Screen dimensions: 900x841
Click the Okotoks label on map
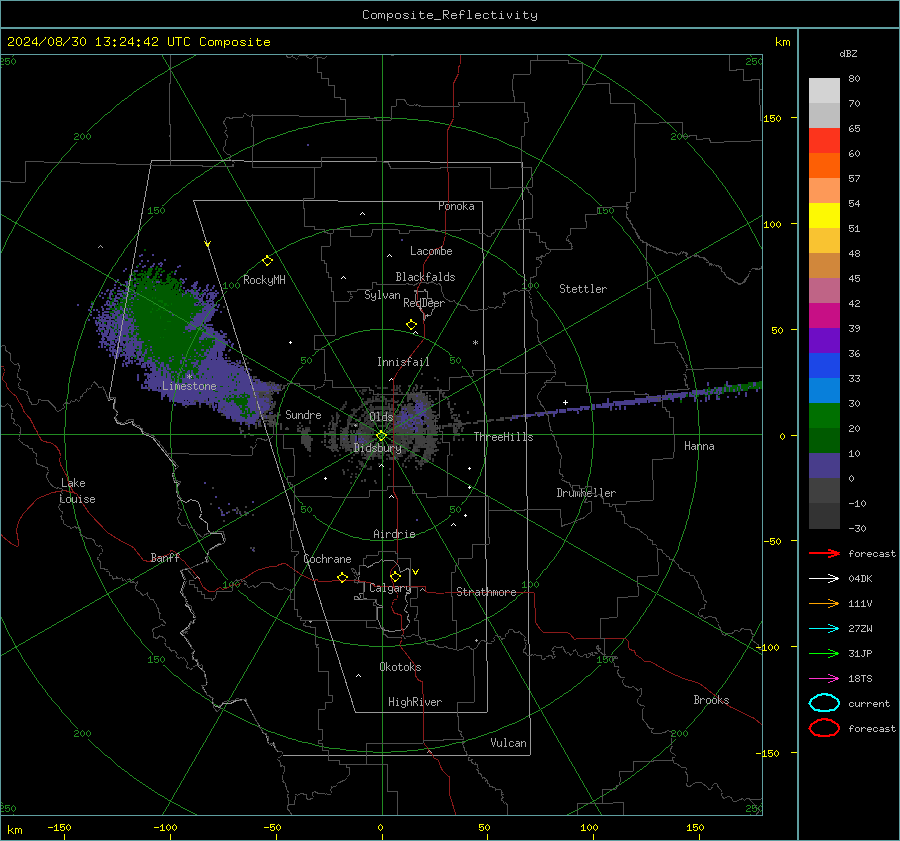click(400, 667)
